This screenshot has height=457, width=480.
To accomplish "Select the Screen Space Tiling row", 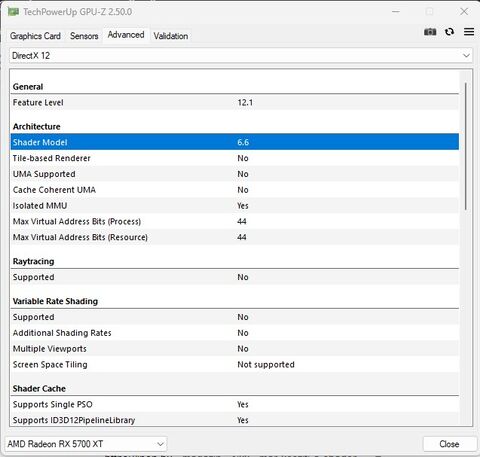I will coord(235,364).
